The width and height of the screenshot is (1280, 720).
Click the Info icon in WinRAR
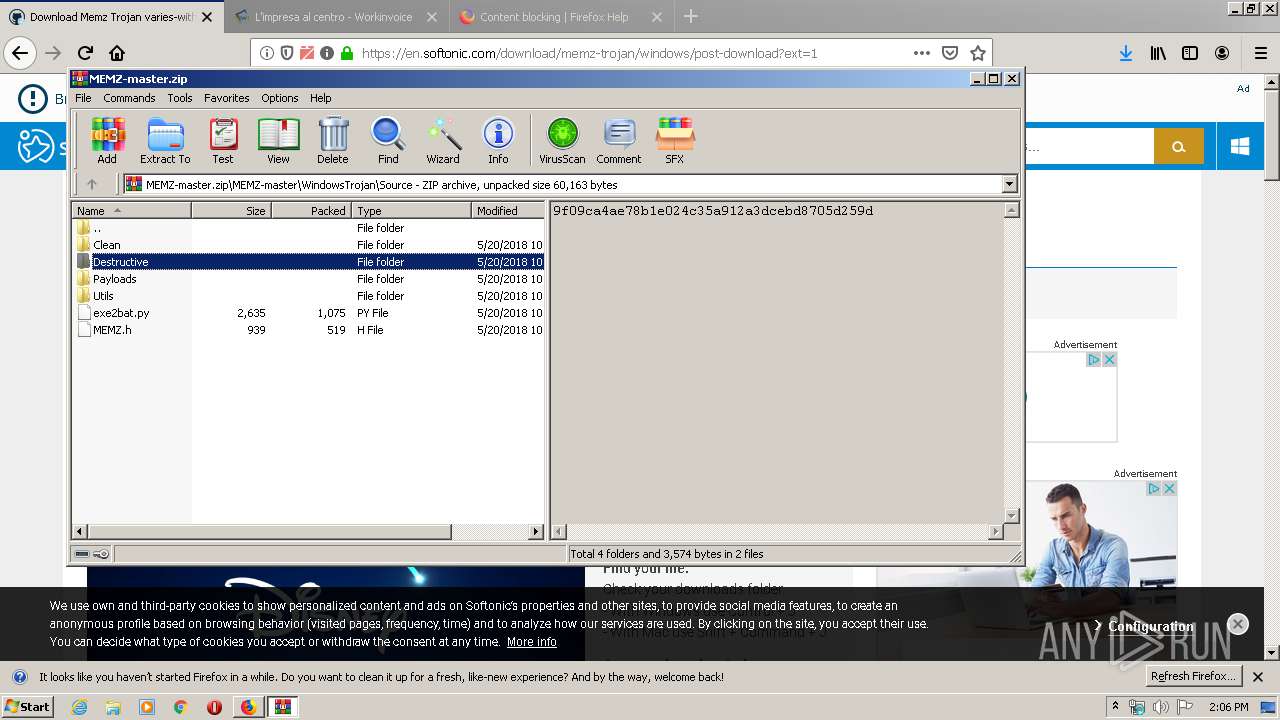click(498, 140)
